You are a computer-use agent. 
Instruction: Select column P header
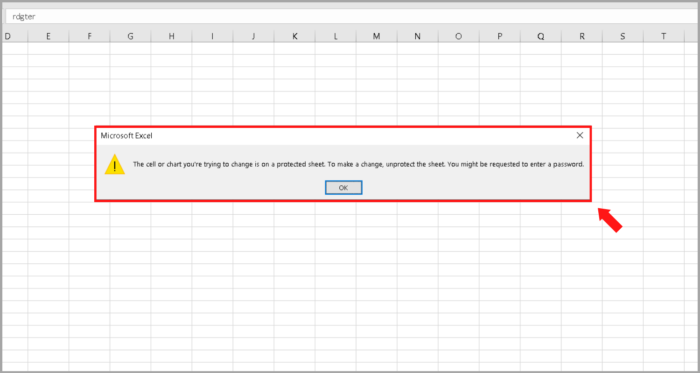[x=500, y=37]
